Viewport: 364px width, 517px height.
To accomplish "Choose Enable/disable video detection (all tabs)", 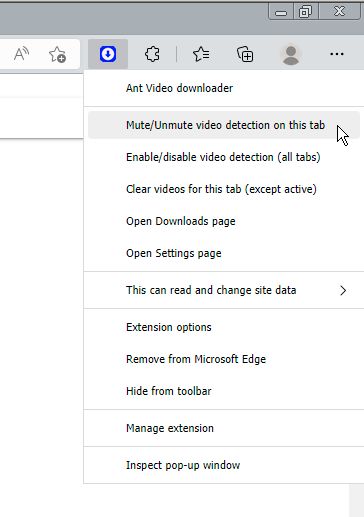I will (224, 157).
